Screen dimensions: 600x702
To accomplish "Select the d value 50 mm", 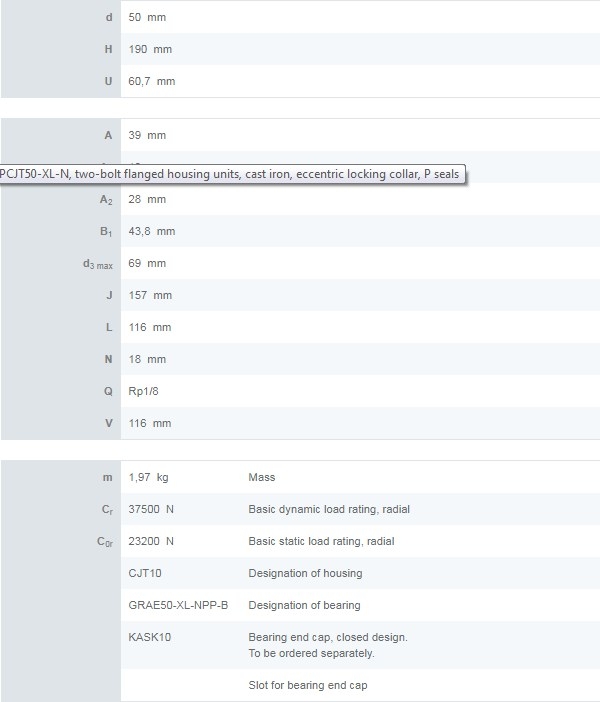I will pos(147,17).
